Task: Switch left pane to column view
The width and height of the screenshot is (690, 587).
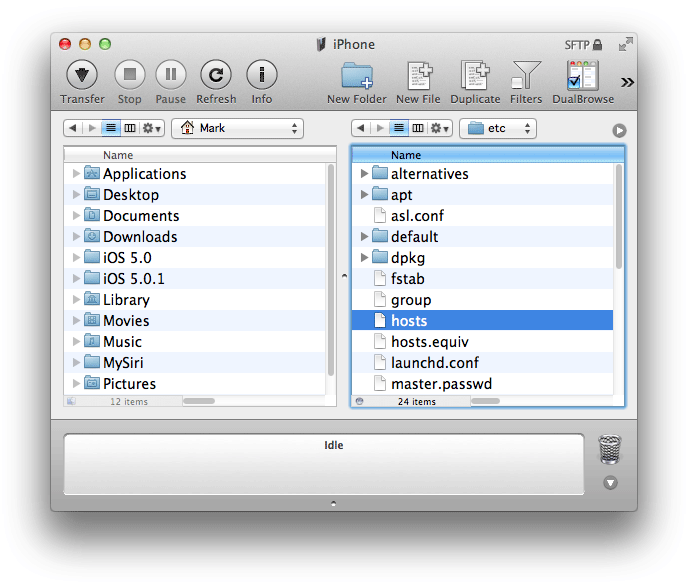Action: (129, 128)
